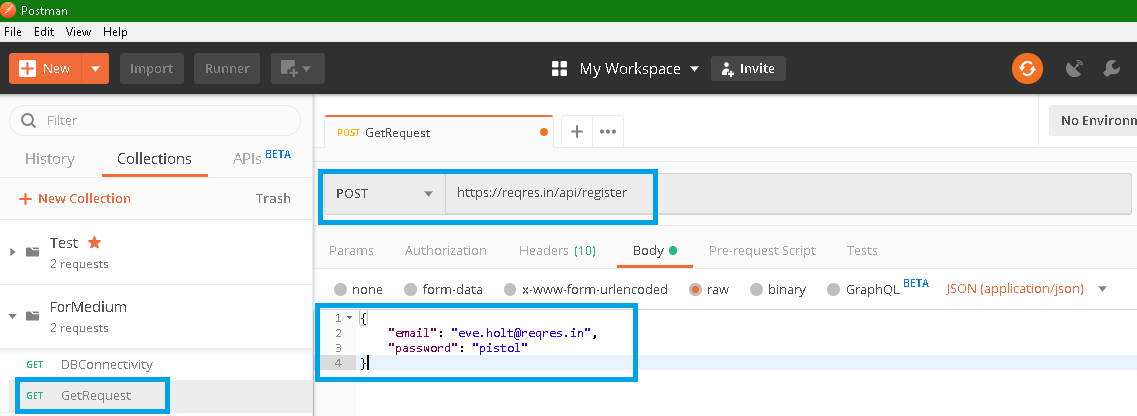Switch to the History tab
The height and width of the screenshot is (416, 1137).
pyautogui.click(x=49, y=159)
